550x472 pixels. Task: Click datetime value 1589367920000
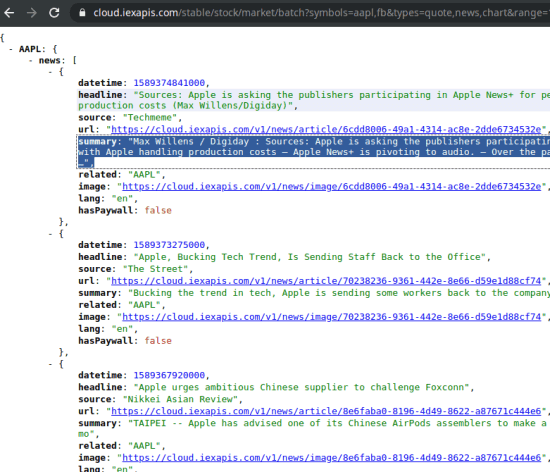coord(169,375)
